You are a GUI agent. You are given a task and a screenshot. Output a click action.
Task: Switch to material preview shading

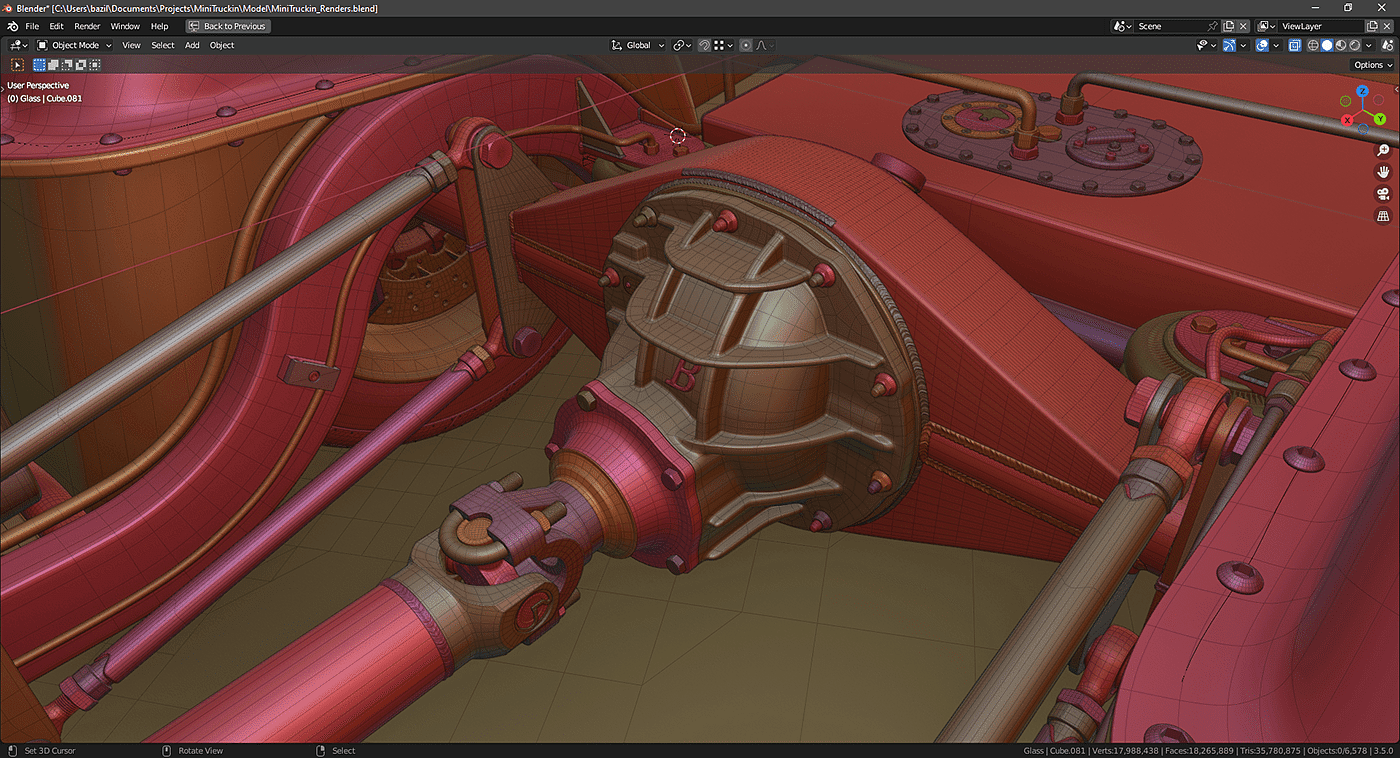[1341, 45]
